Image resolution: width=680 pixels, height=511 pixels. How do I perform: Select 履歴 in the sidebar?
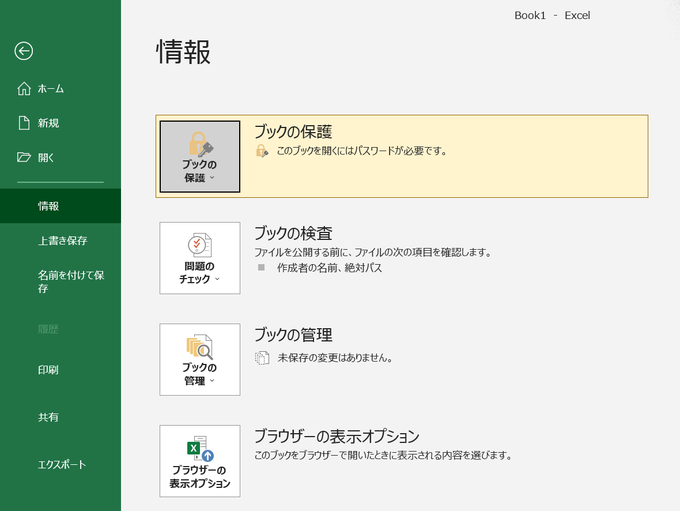60,329
